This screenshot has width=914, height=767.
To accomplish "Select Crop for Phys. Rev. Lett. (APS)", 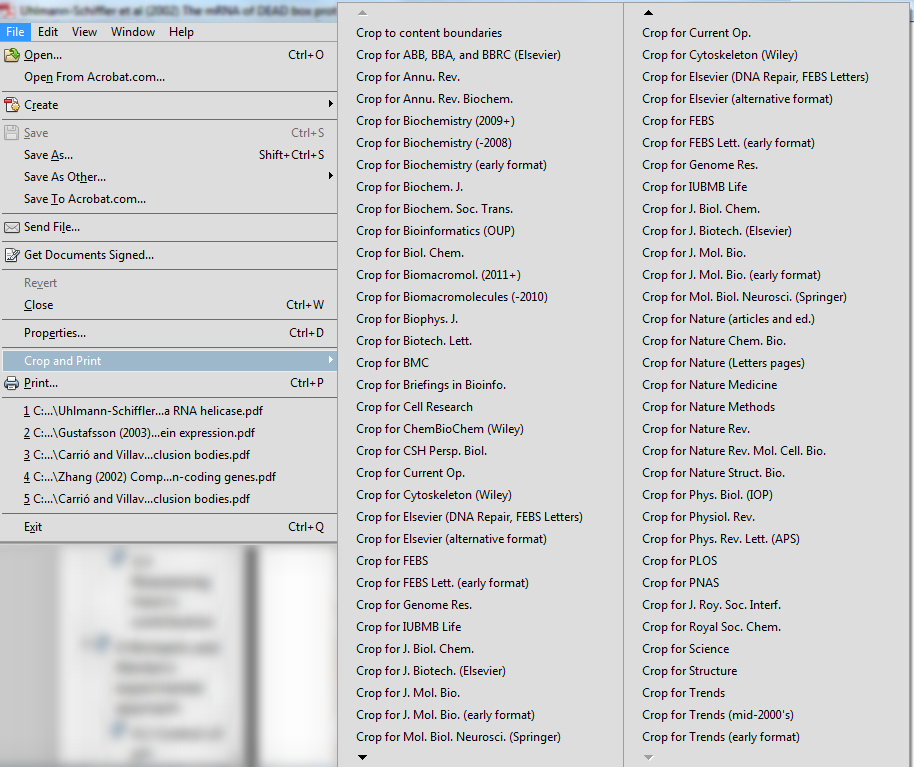I will [720, 539].
